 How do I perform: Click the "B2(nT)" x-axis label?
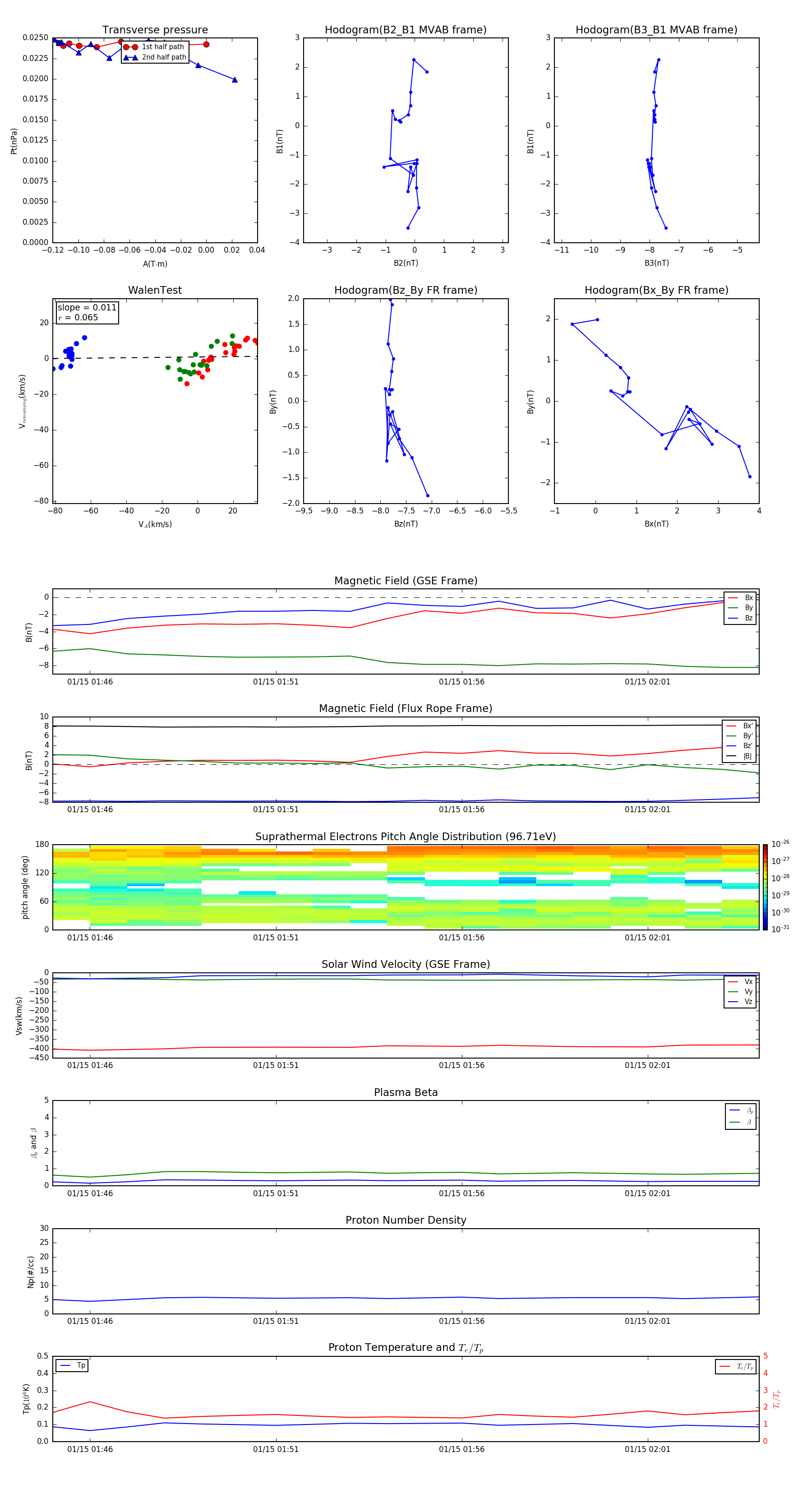point(406,263)
